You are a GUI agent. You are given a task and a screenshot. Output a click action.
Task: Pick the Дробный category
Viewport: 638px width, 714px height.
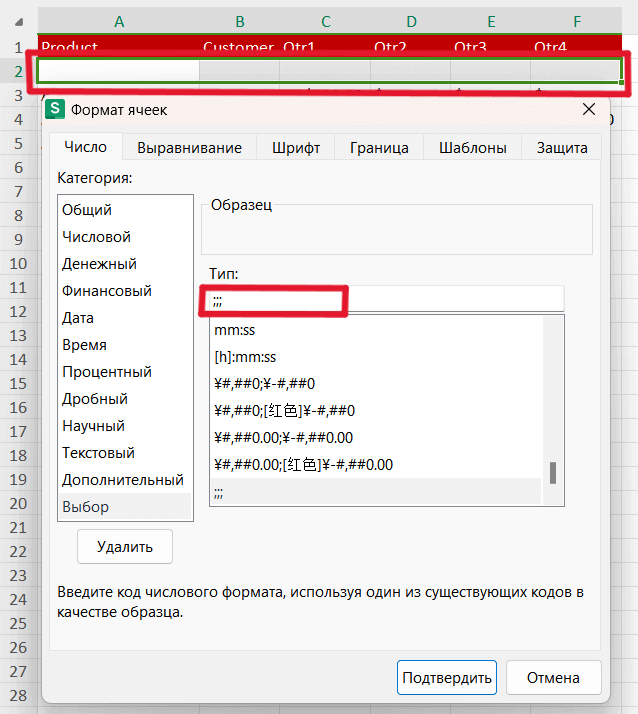[x=125, y=399]
